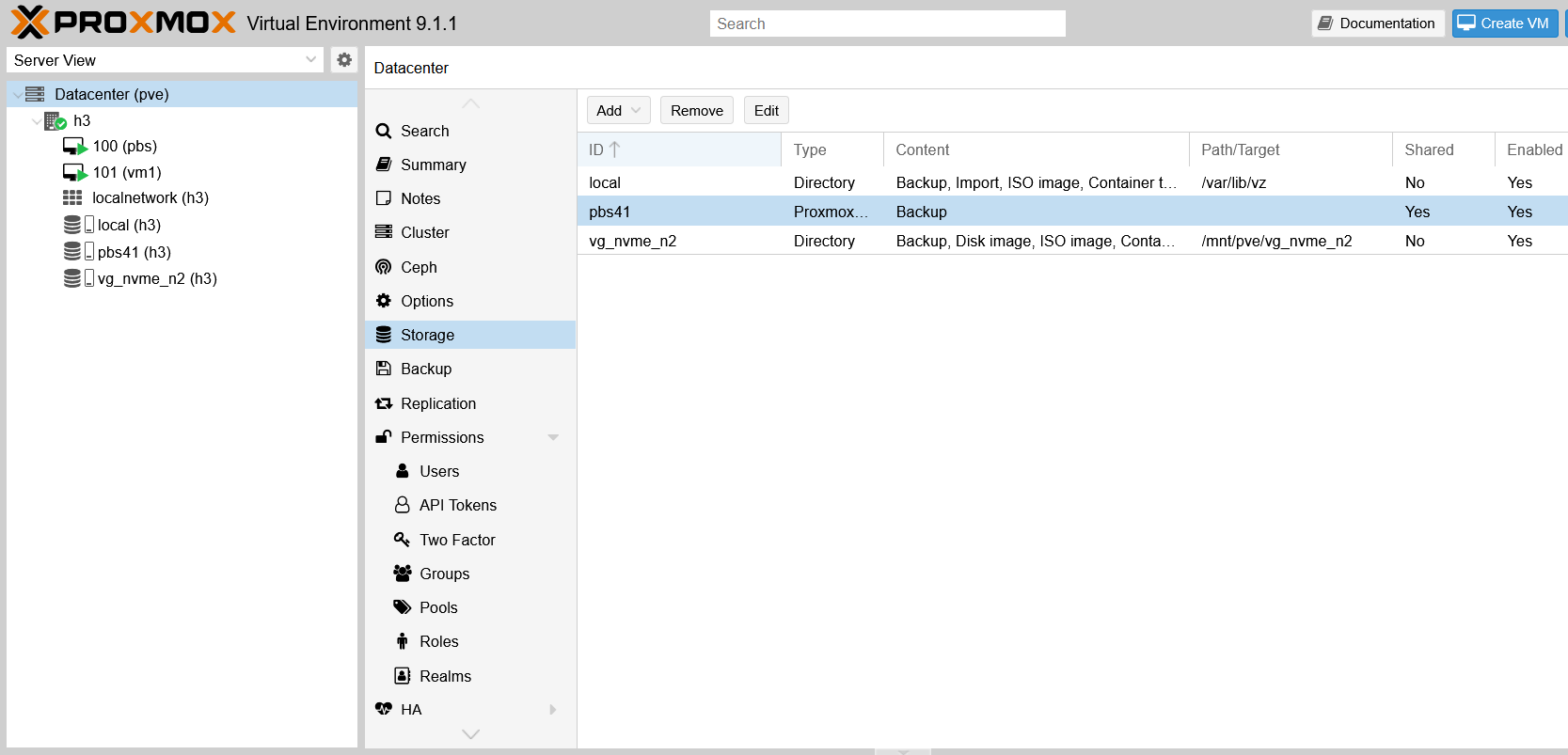Collapse the h3 node in tree
Image resolution: width=1568 pixels, height=755 pixels.
37,121
